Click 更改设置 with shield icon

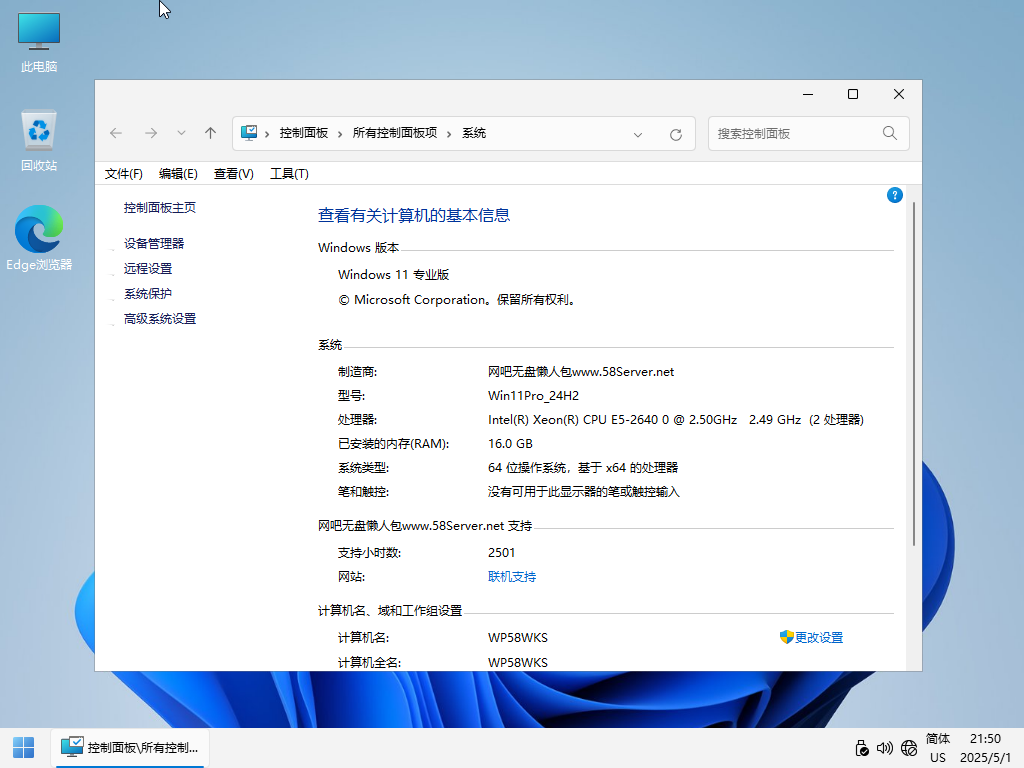812,637
